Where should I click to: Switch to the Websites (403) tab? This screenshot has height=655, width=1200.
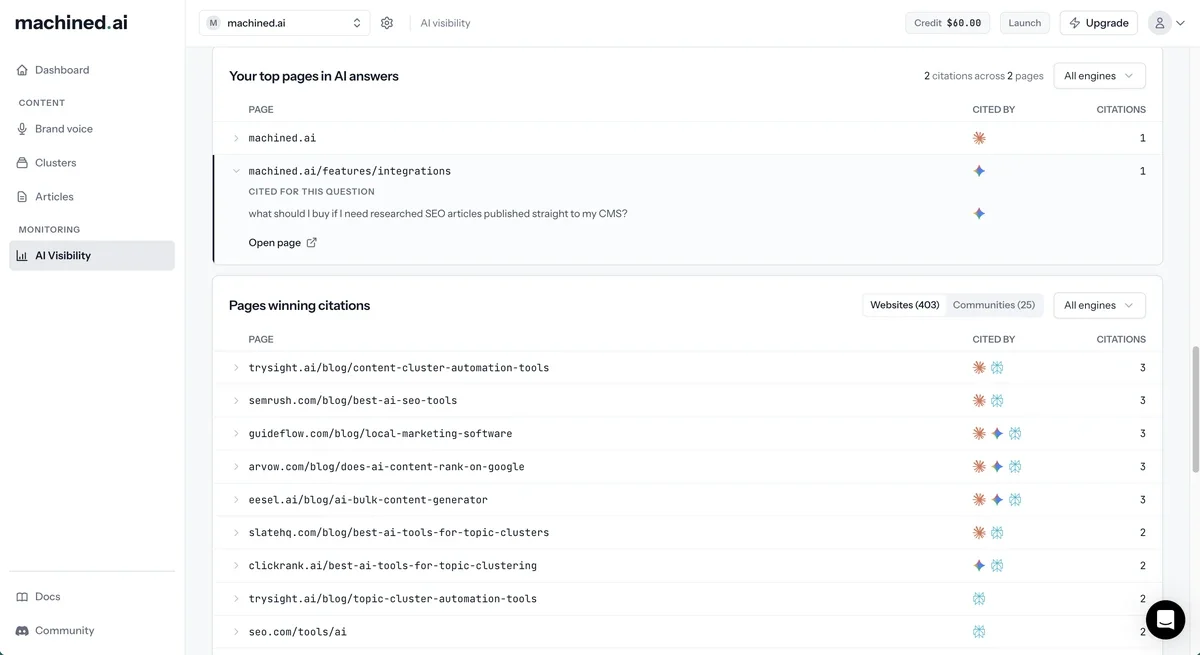905,305
